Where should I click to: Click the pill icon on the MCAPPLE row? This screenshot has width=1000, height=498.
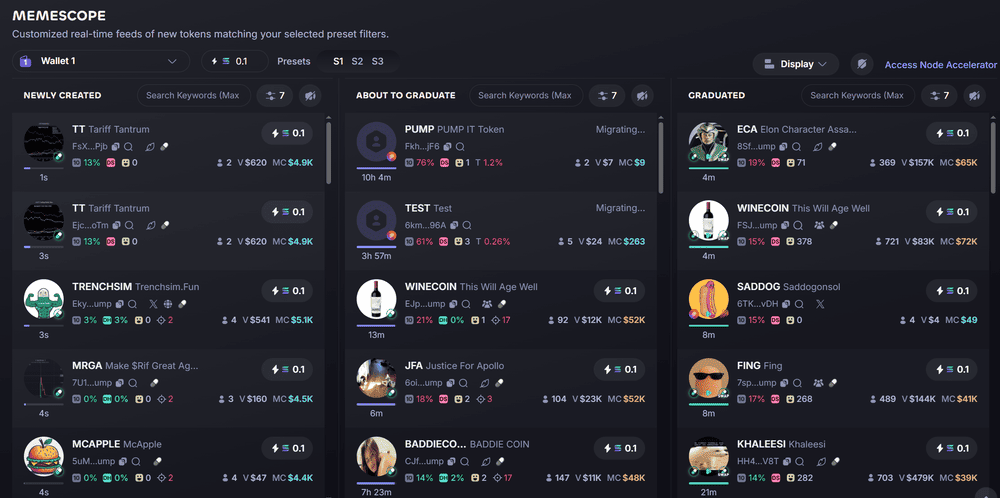pos(157,462)
